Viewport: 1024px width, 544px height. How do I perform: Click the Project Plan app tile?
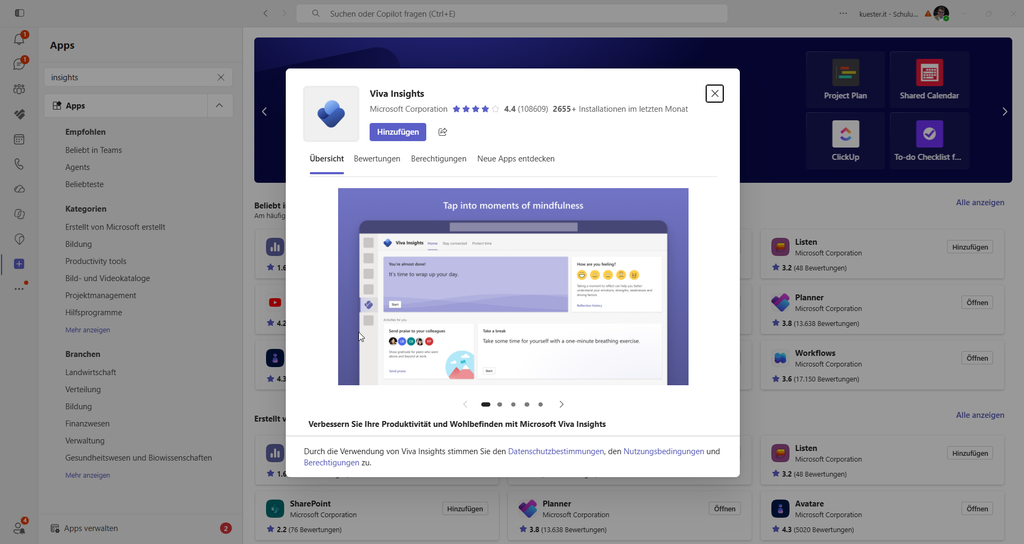(x=845, y=80)
